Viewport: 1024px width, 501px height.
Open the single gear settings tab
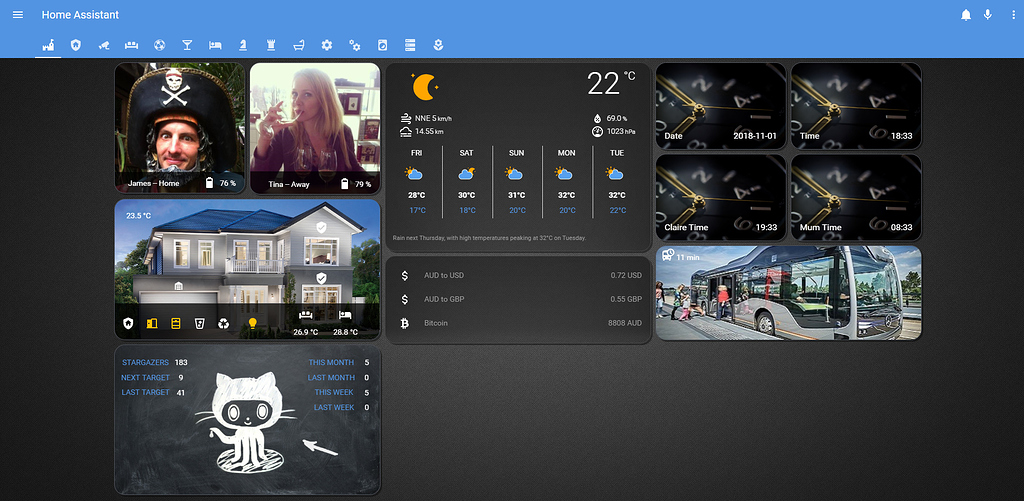click(327, 45)
